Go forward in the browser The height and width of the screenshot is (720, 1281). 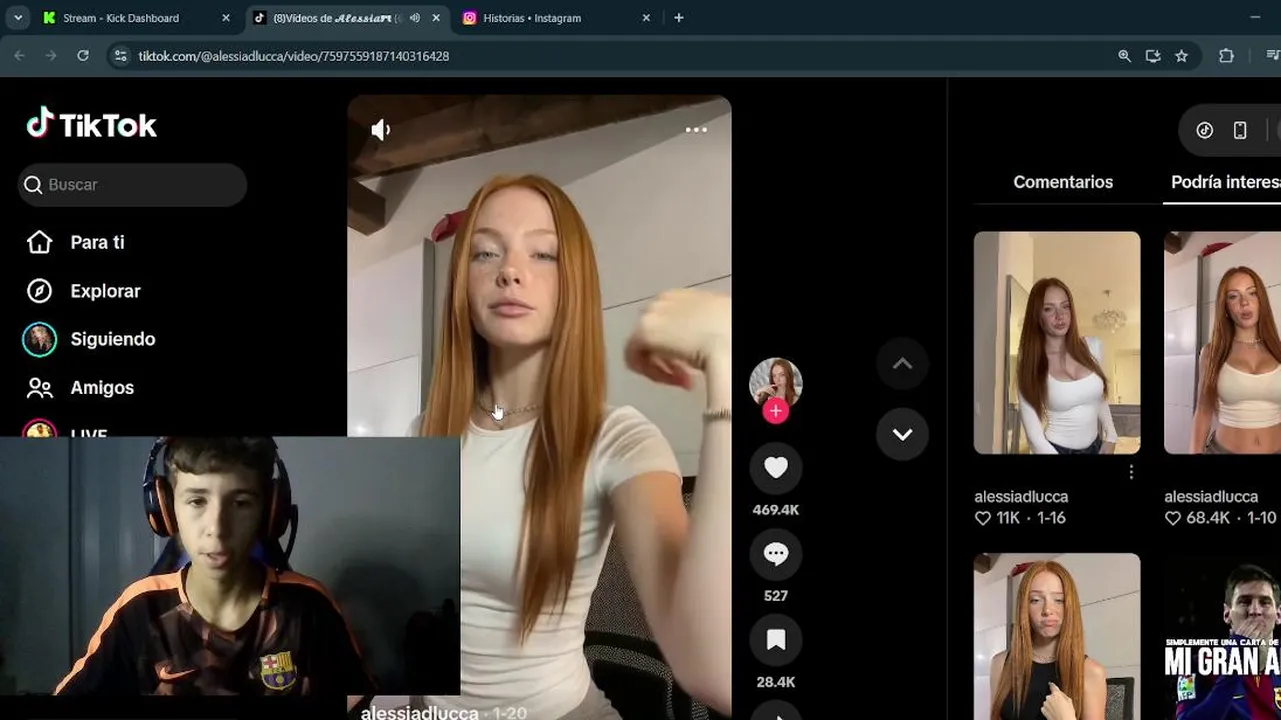pyautogui.click(x=51, y=56)
